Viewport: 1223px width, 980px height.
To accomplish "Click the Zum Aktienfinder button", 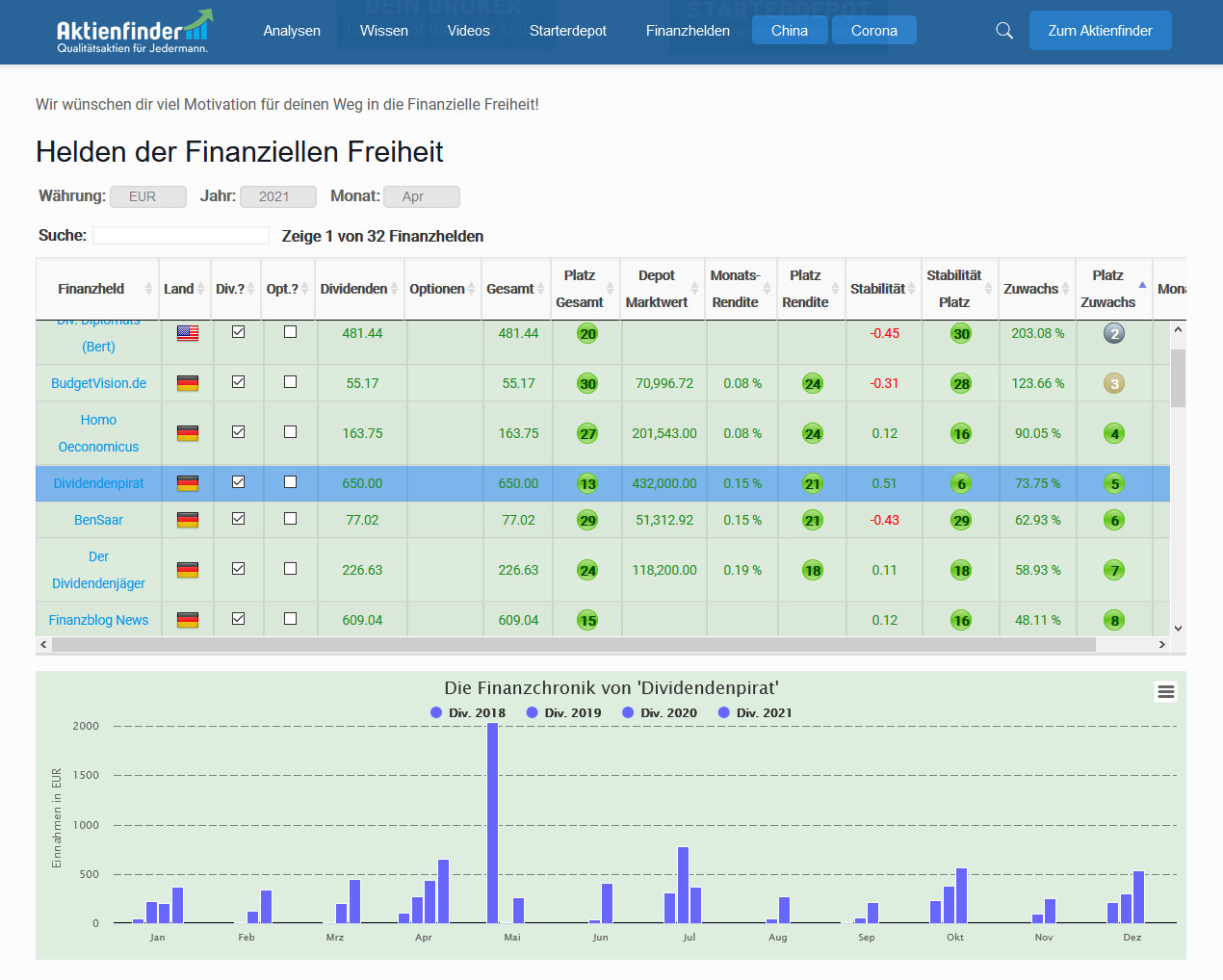I will click(1100, 31).
